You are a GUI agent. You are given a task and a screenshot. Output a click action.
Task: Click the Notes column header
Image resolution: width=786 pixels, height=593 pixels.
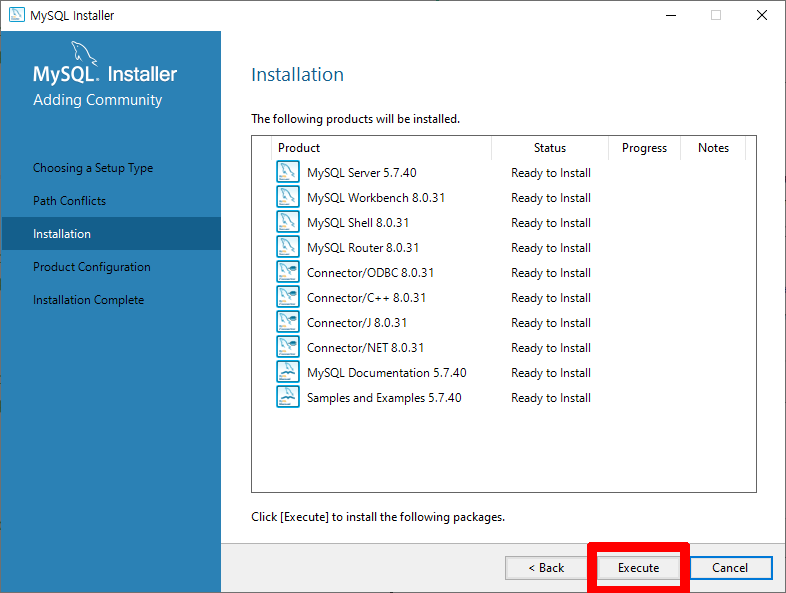[x=713, y=148]
